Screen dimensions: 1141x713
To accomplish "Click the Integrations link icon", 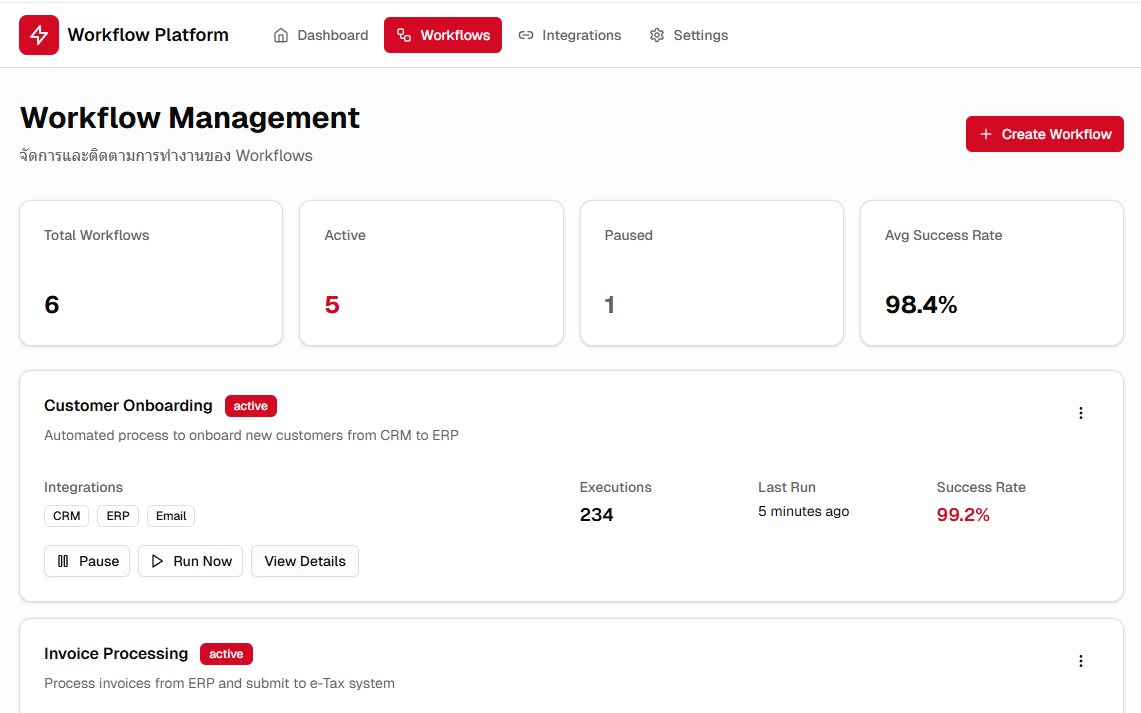I will coord(525,35).
